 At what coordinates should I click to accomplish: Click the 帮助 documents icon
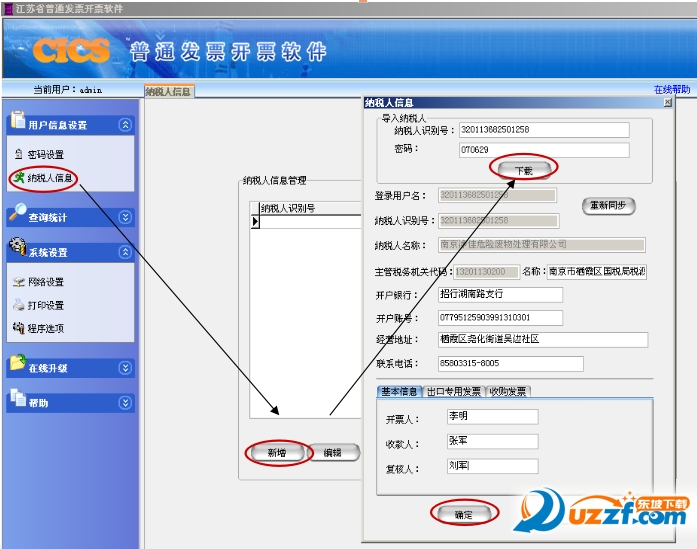(x=18, y=397)
